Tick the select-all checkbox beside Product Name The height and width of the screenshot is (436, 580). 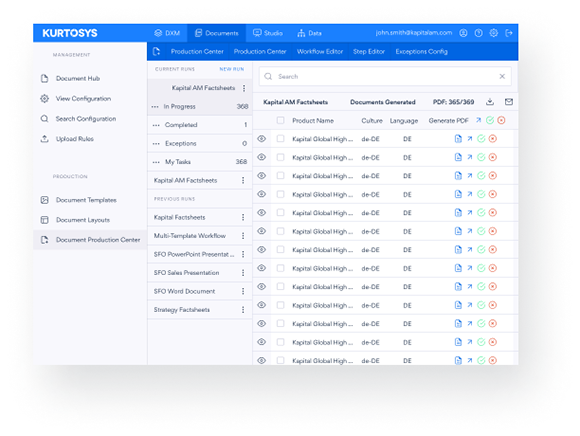coord(280,120)
